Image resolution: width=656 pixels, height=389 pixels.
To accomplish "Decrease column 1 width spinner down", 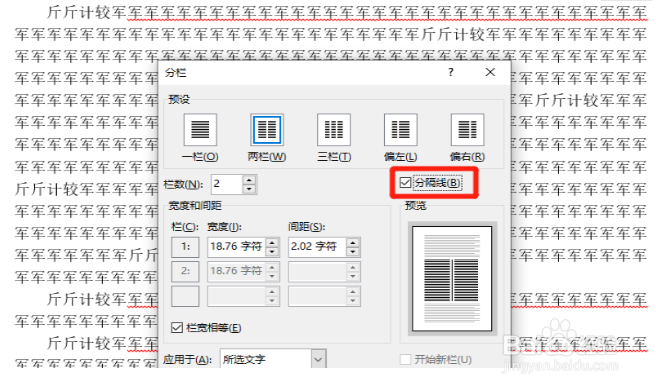I will [272, 251].
